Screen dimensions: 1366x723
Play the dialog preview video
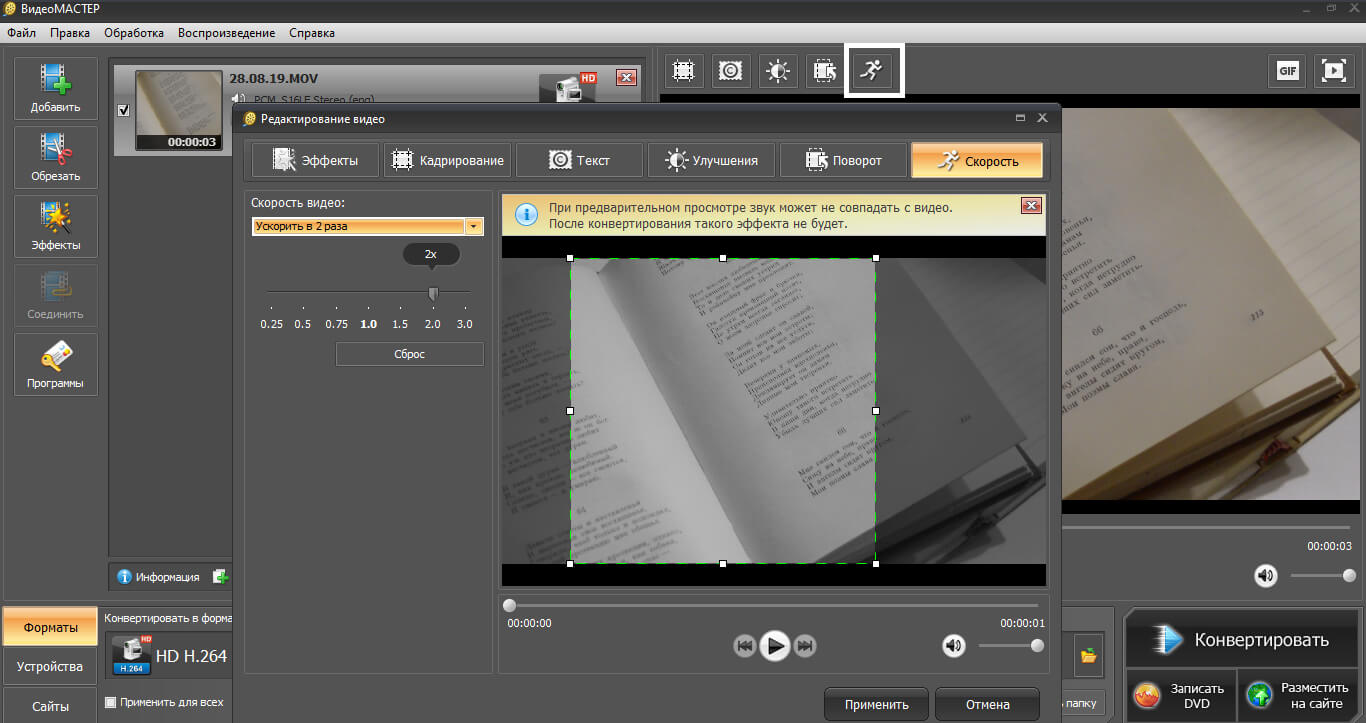click(x=775, y=646)
